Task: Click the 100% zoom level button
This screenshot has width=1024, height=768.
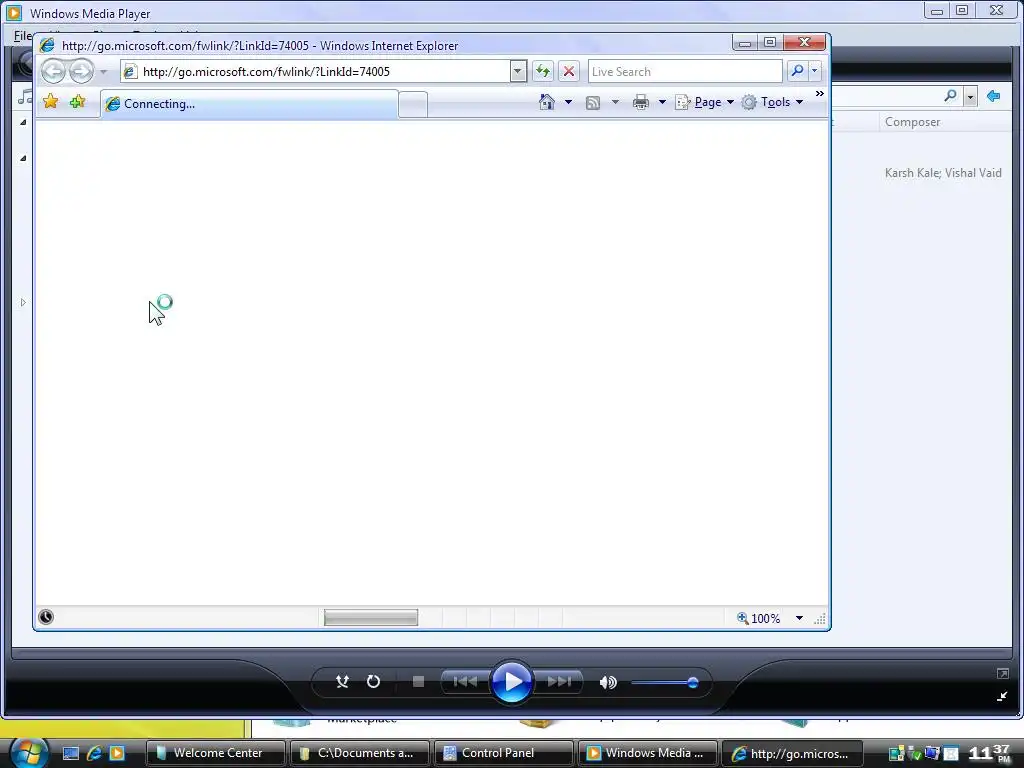Action: 759,618
